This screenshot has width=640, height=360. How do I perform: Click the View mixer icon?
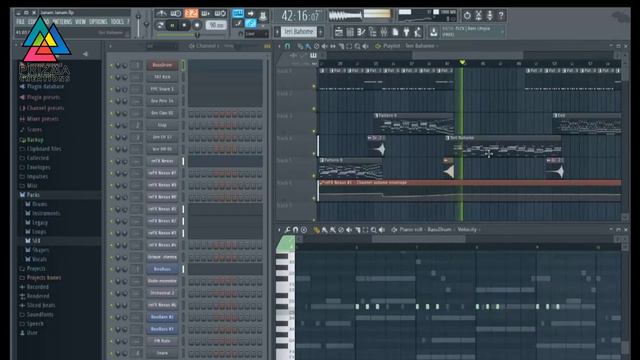coord(384,31)
